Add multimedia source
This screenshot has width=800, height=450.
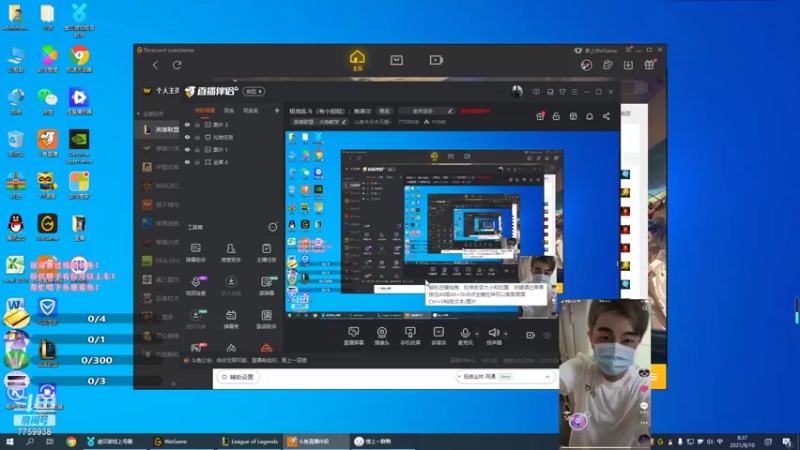[x=439, y=336]
